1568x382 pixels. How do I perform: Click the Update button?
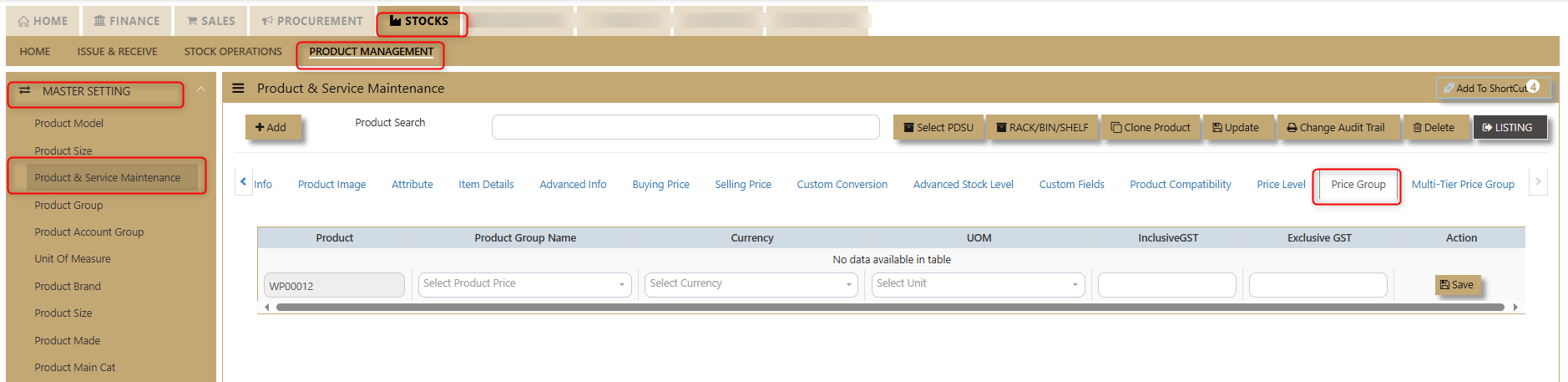pos(1236,127)
